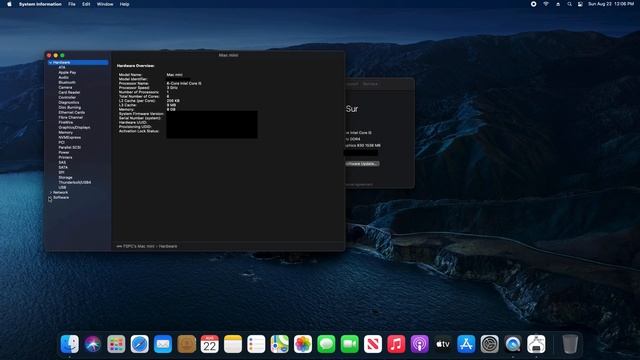Select Graphics/Displays in the sidebar
The height and width of the screenshot is (360, 640).
pyautogui.click(x=74, y=127)
